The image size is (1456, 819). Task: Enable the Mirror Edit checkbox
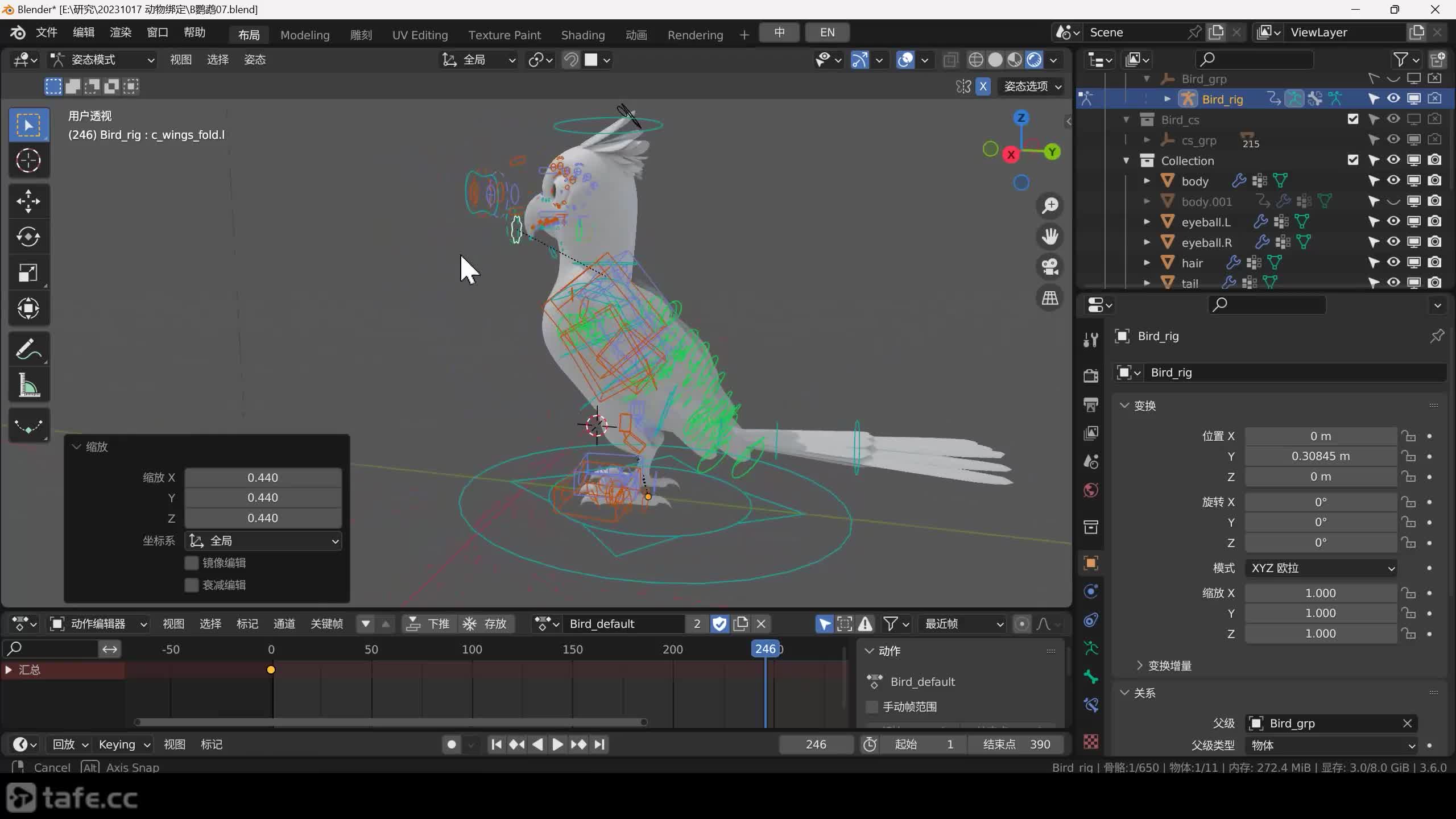(192, 563)
